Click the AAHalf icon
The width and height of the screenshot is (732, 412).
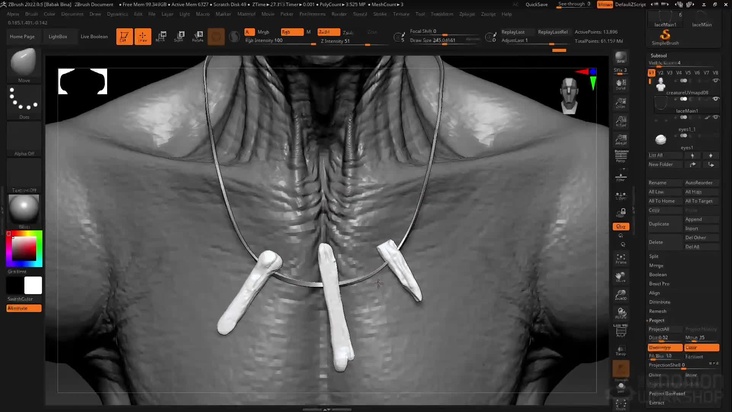click(x=620, y=139)
